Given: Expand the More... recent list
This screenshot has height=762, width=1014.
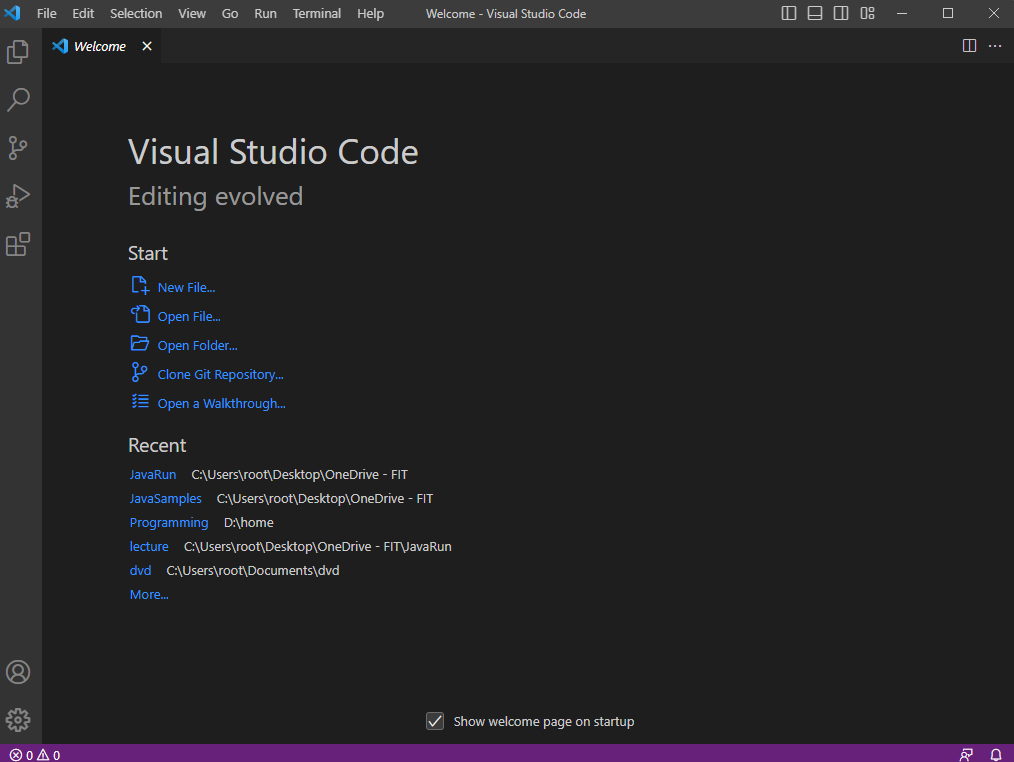Looking at the screenshot, I should click(x=149, y=595).
